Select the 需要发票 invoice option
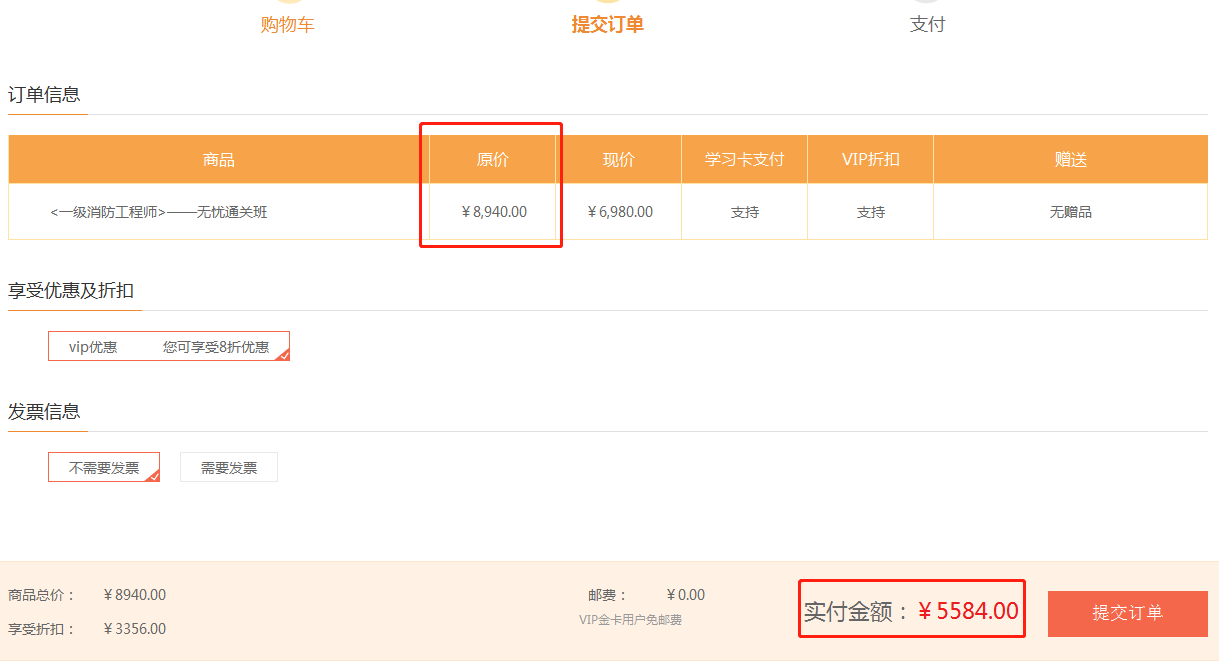Image resolution: width=1219 pixels, height=663 pixels. (x=229, y=467)
